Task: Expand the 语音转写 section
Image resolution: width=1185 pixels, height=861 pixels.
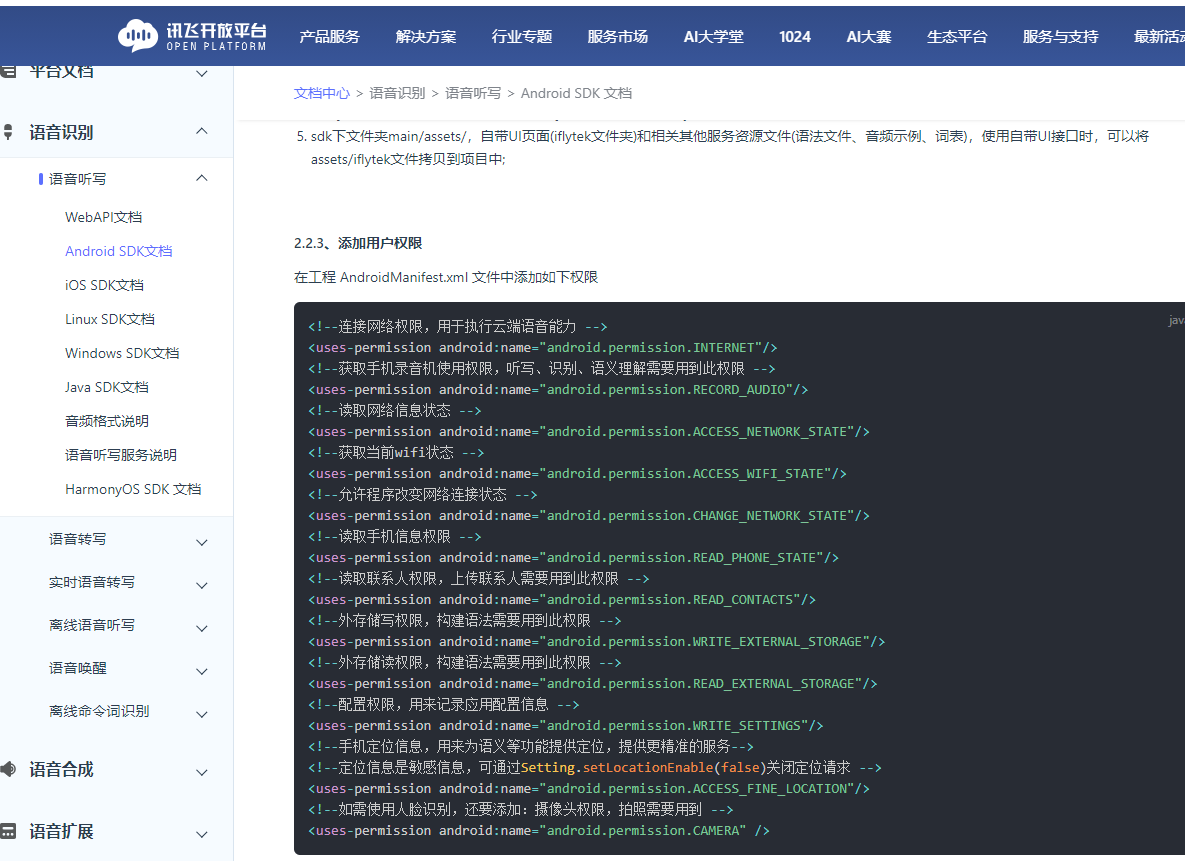Action: tap(201, 541)
